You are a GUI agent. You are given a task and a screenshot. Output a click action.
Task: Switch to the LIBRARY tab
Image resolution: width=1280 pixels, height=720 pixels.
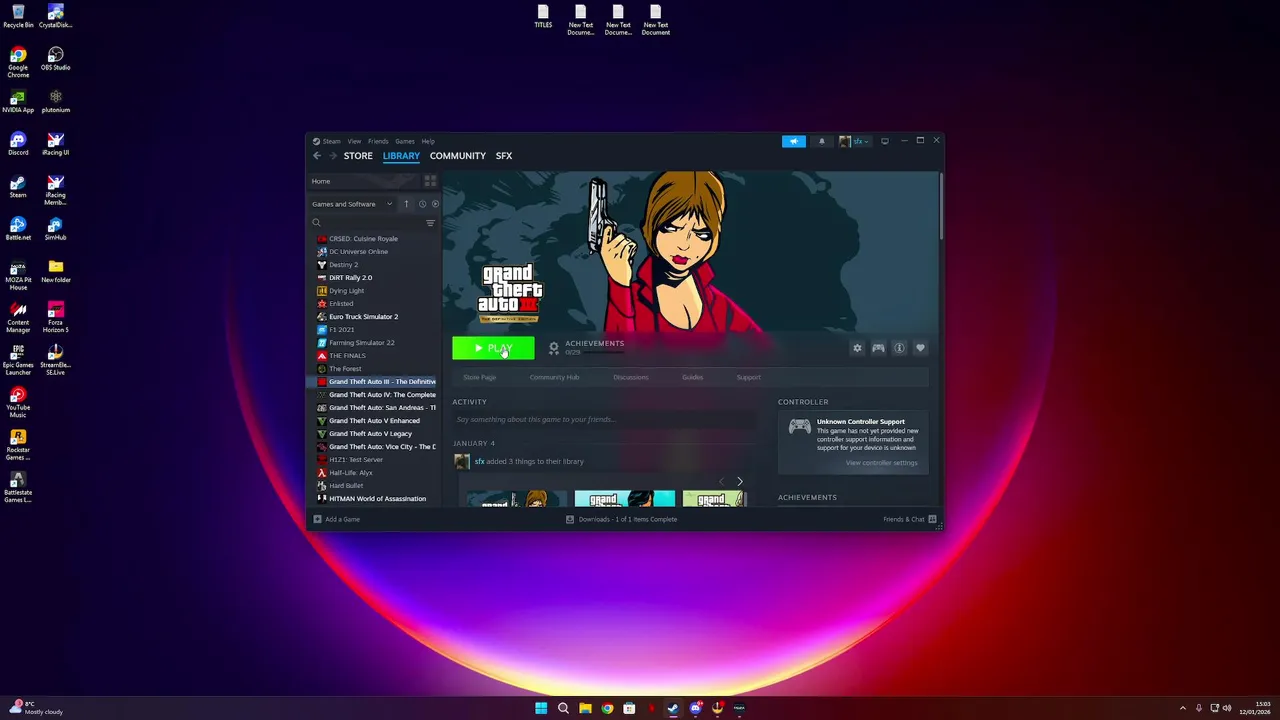click(401, 156)
